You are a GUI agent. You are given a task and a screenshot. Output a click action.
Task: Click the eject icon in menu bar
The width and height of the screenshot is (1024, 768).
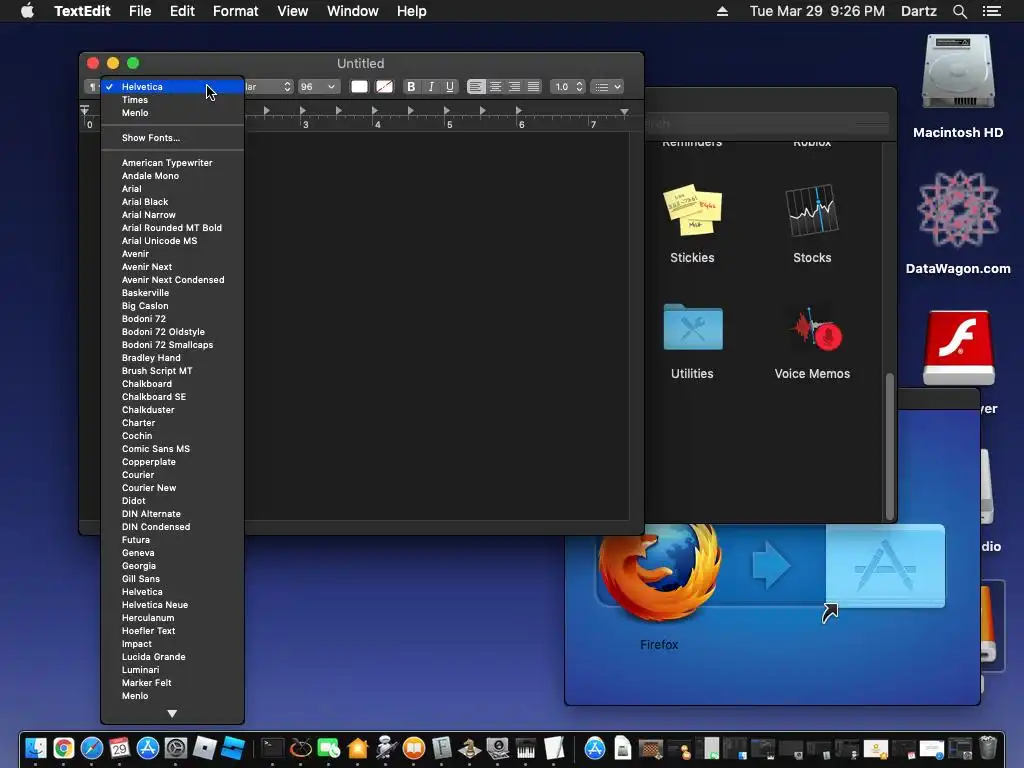point(722,11)
